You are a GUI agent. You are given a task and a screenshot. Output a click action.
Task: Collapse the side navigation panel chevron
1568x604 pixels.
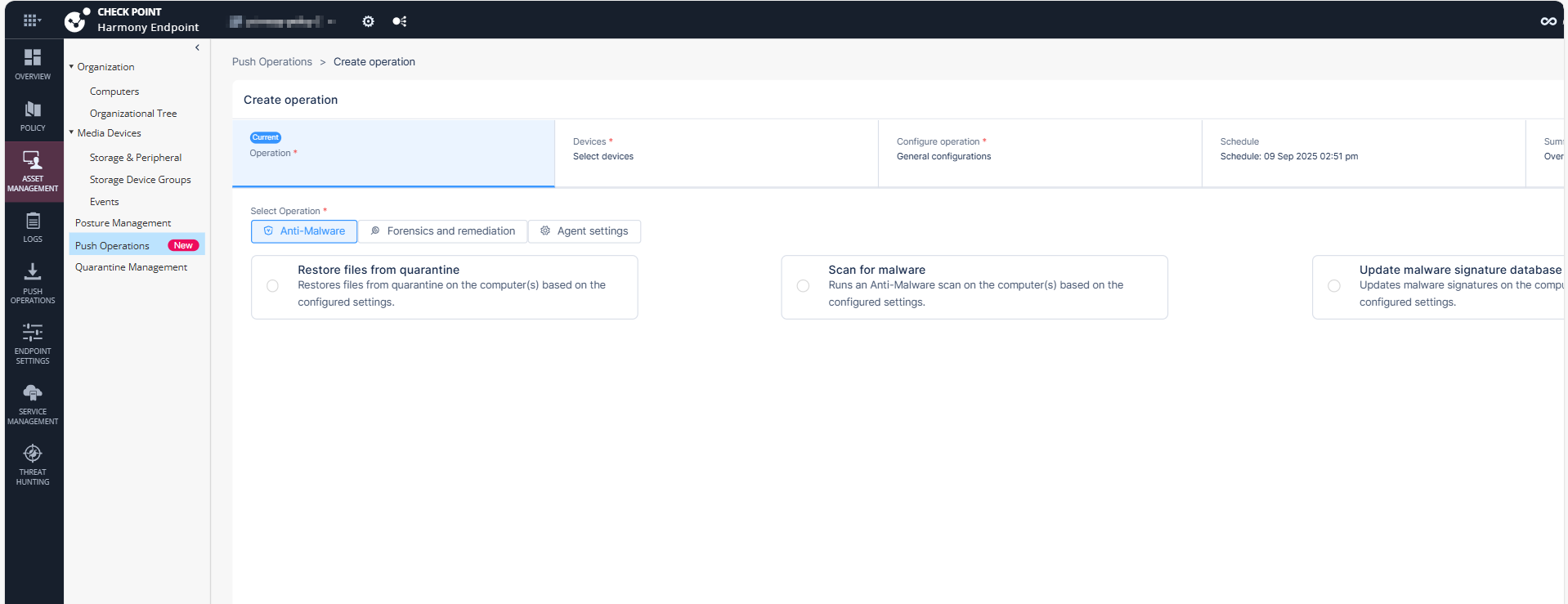click(x=197, y=47)
